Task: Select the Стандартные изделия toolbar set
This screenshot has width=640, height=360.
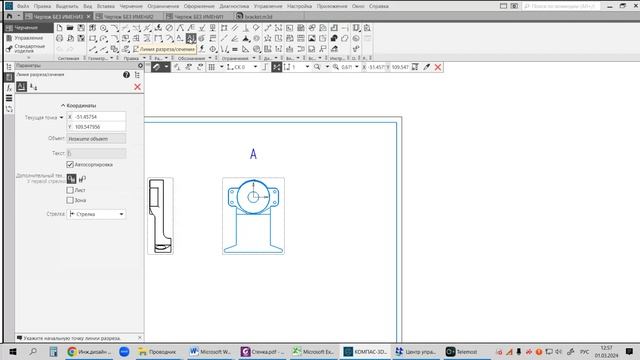Action: point(28,49)
